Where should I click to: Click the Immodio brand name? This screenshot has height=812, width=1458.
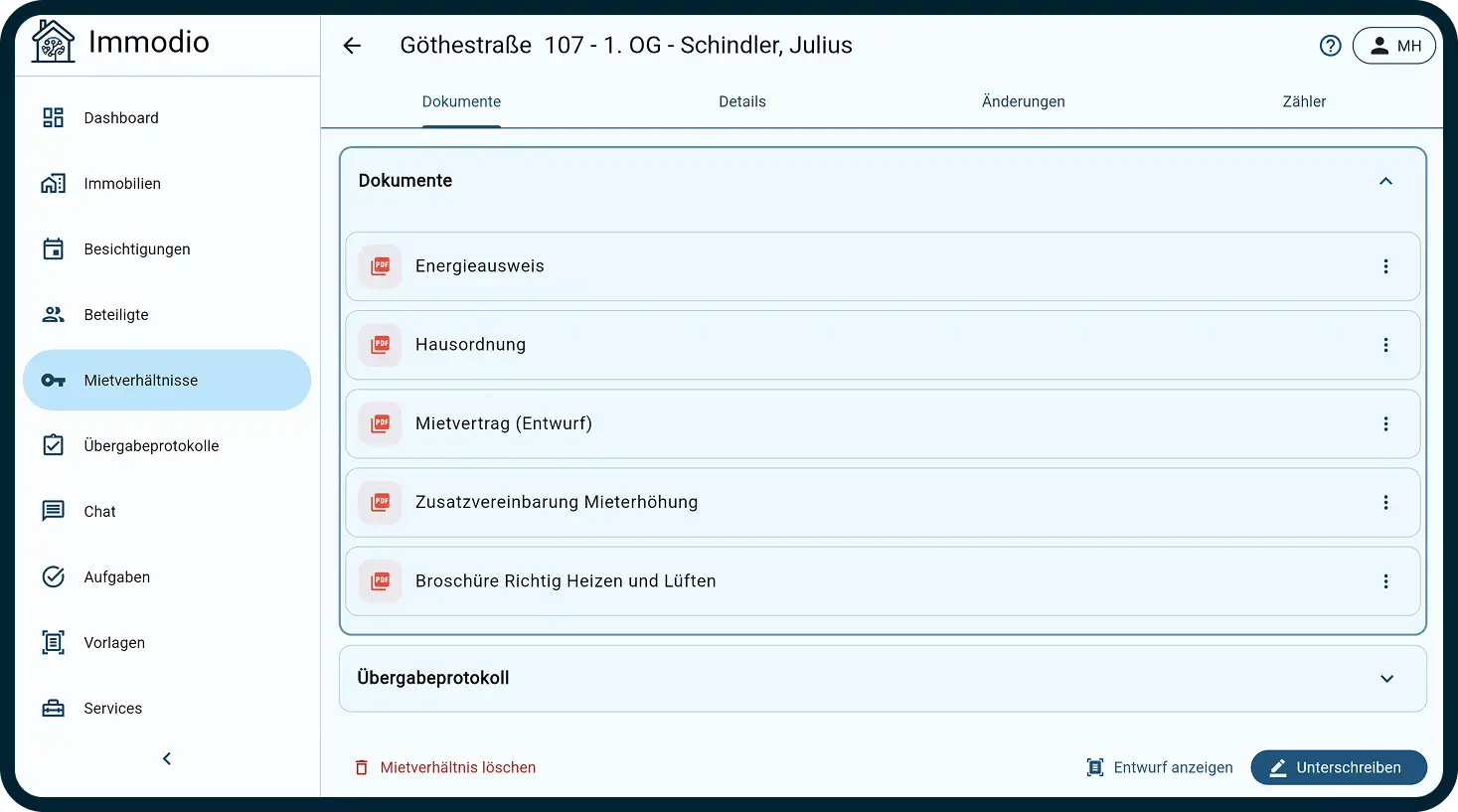(x=149, y=42)
